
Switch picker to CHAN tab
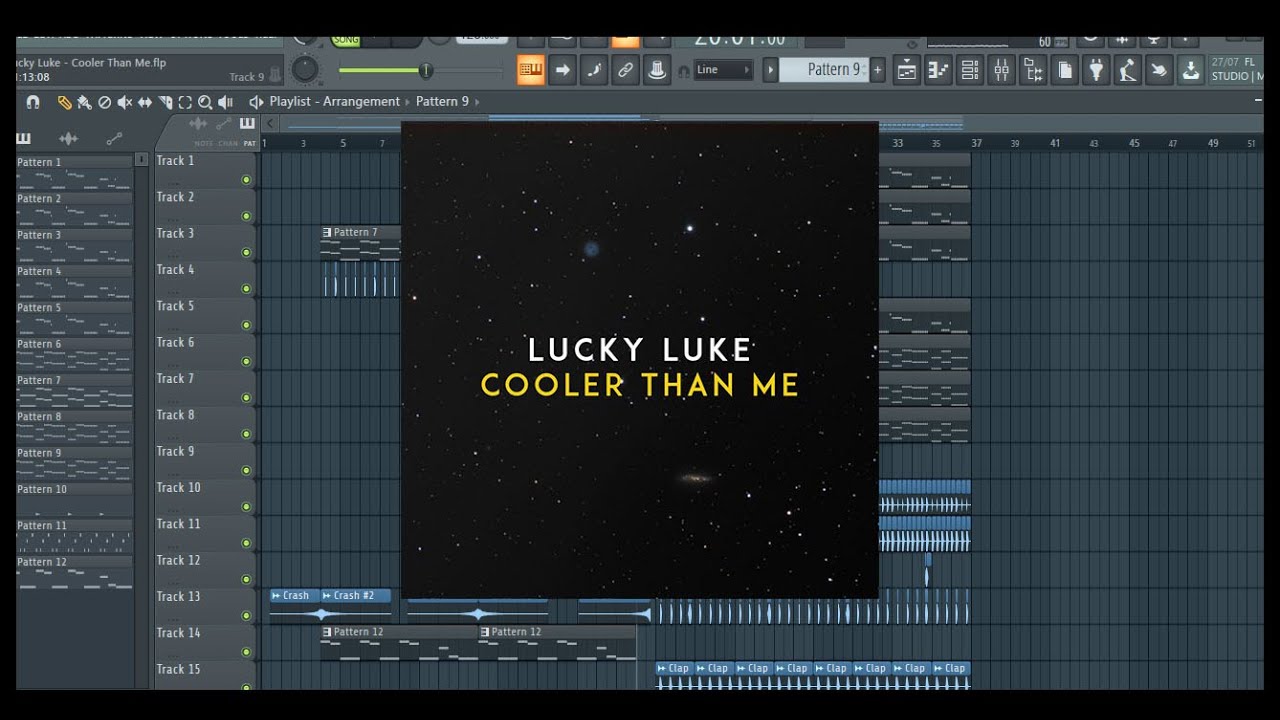(x=228, y=143)
